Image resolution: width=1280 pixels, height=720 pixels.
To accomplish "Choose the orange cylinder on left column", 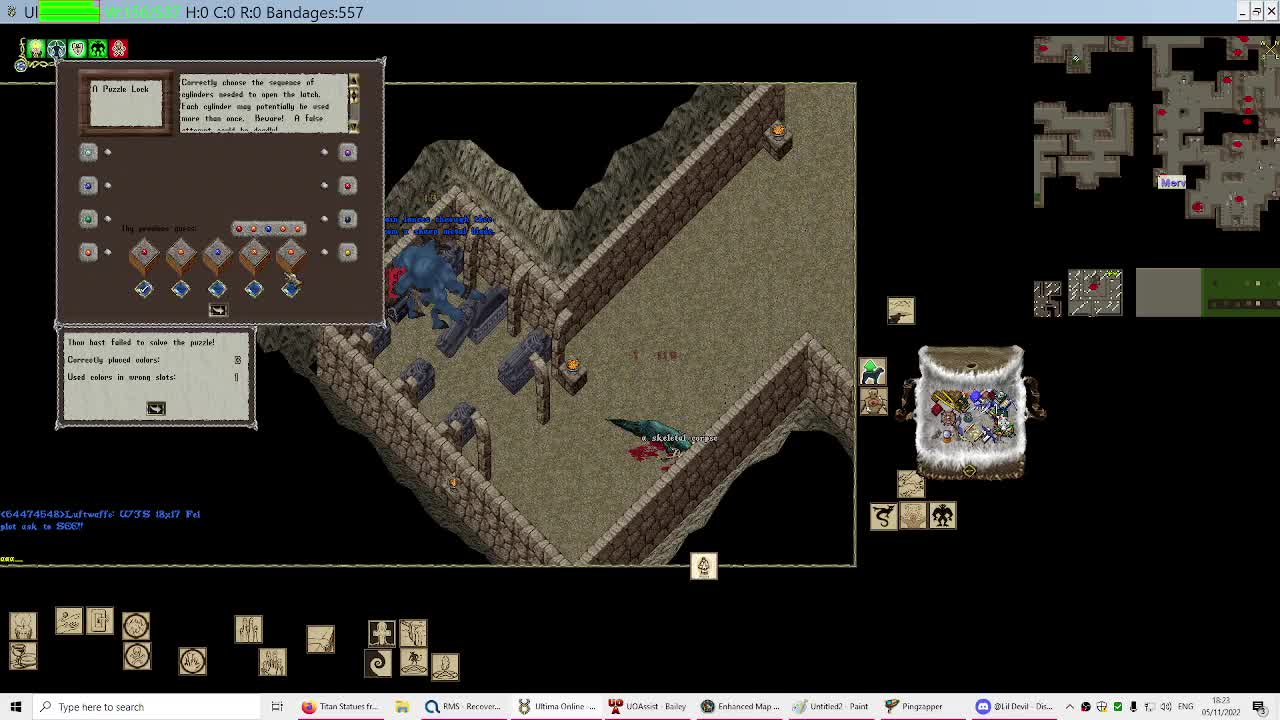I will tap(88, 251).
